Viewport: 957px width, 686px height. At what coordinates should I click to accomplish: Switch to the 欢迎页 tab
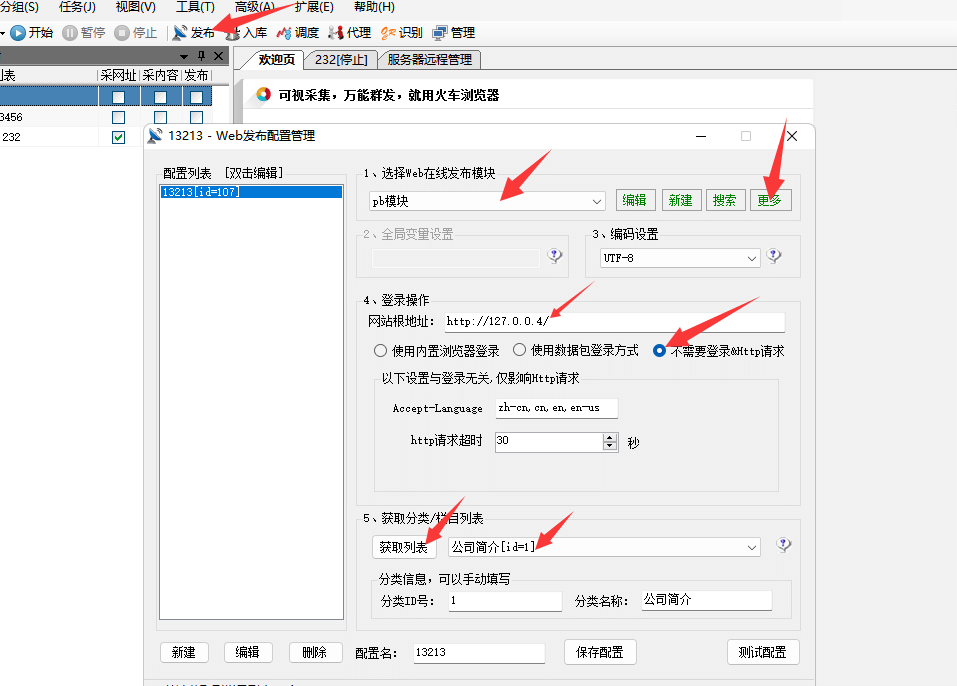coord(276,59)
